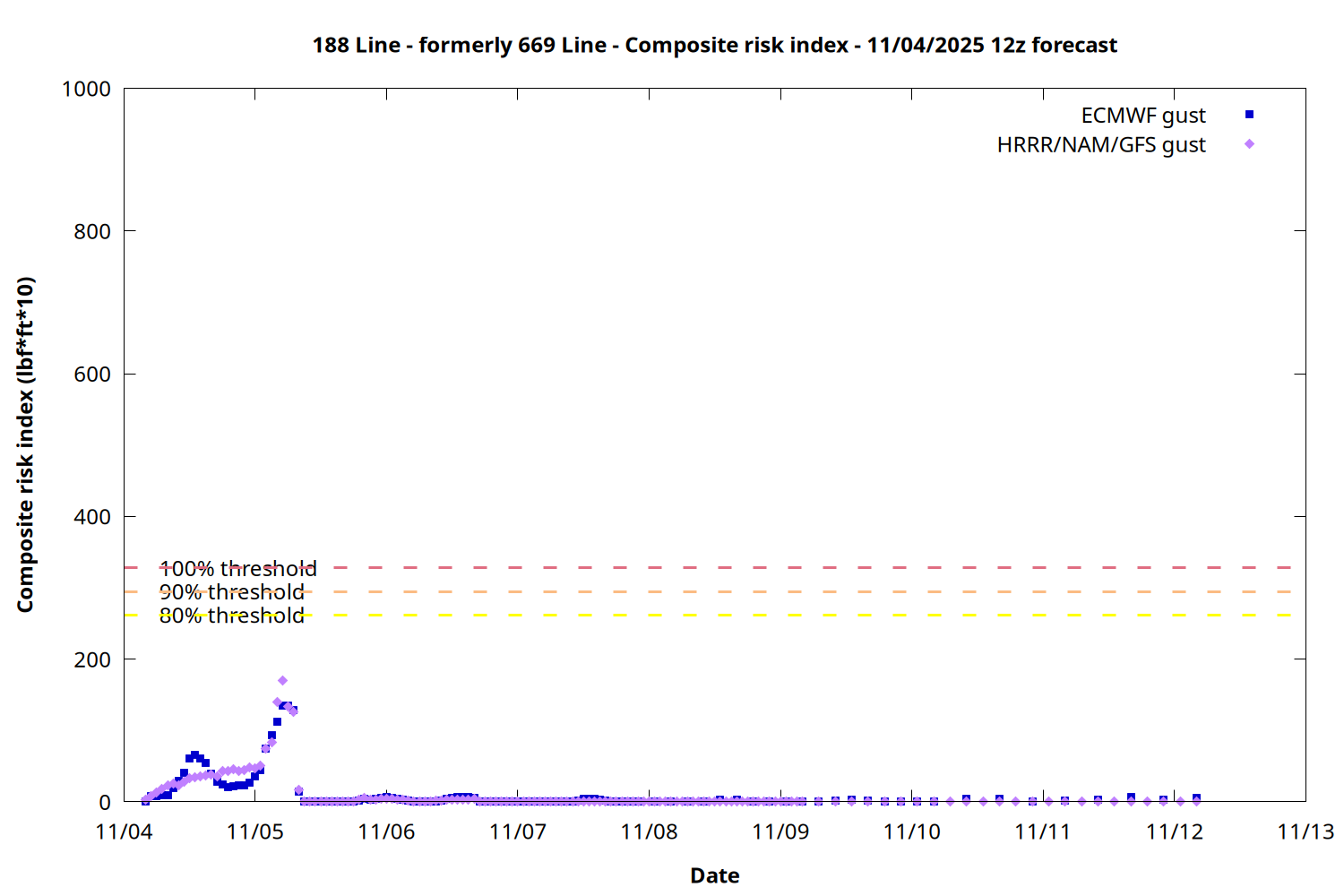The height and width of the screenshot is (896, 1344).
Task: Select the 11/08 date tick label
Action: click(x=649, y=831)
